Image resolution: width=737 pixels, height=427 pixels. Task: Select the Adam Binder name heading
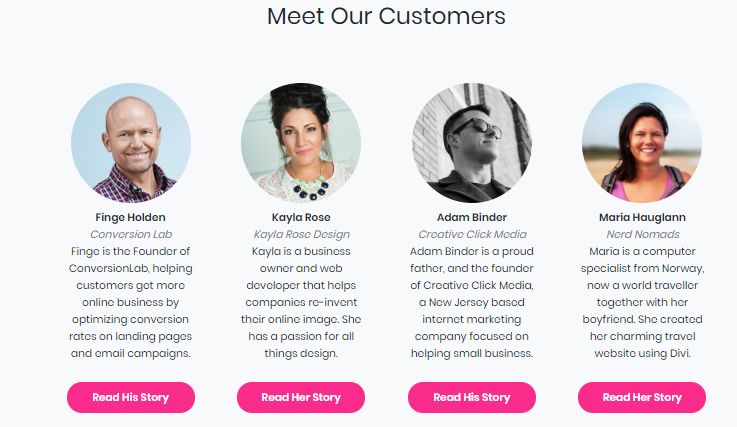[x=471, y=217]
